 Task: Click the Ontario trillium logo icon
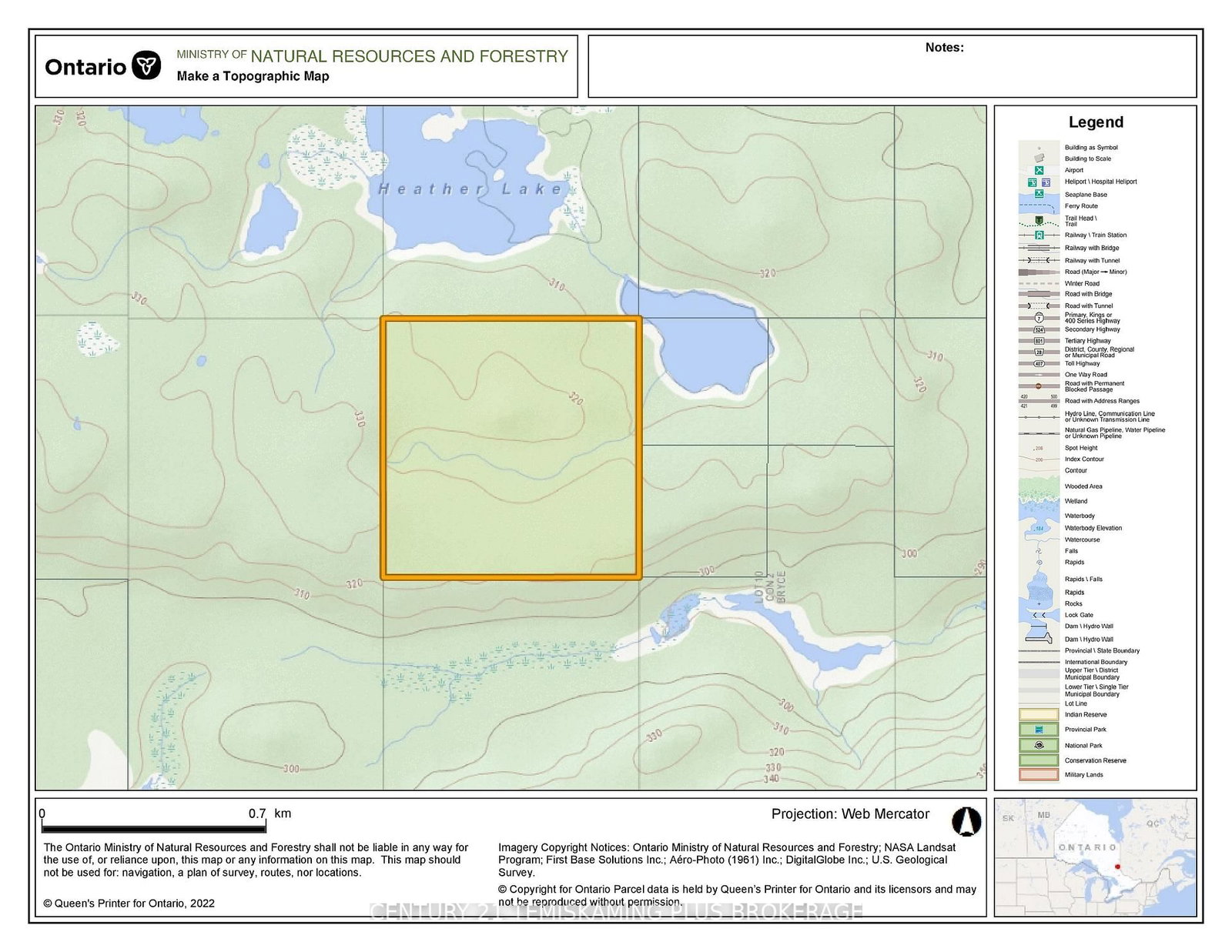146,66
